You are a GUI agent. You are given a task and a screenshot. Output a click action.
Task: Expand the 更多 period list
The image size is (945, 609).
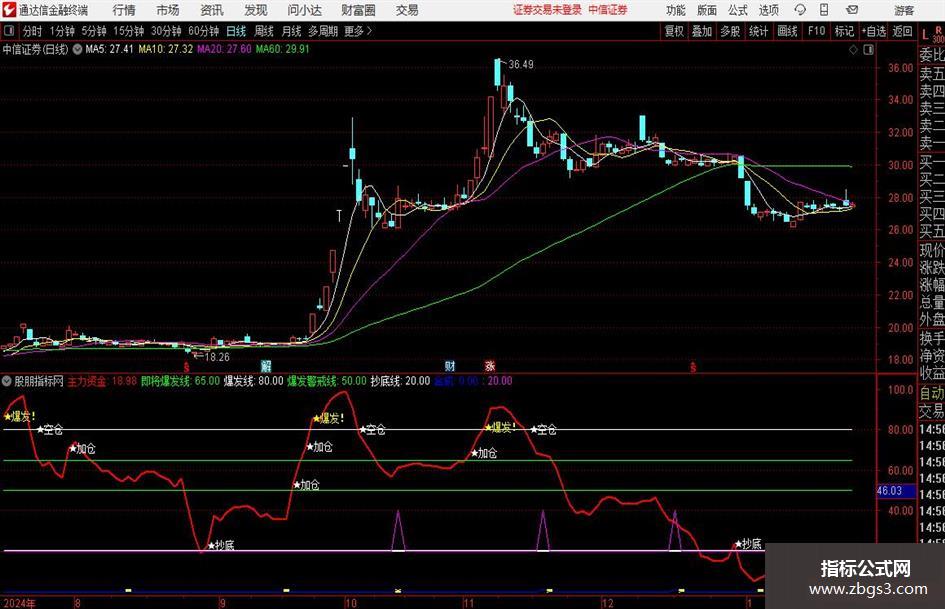point(359,31)
